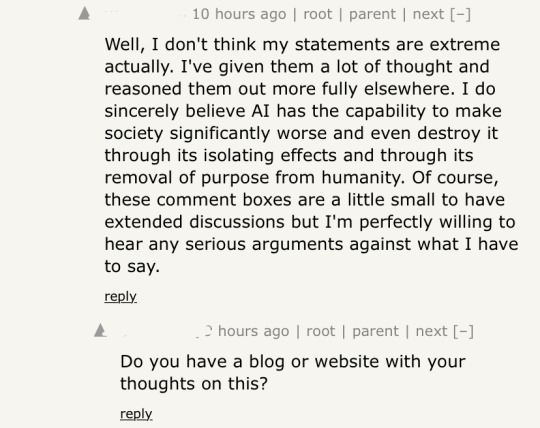Screen dimensions: 540x428
Task: Click next link on the blog question reply
Action: [431, 331]
